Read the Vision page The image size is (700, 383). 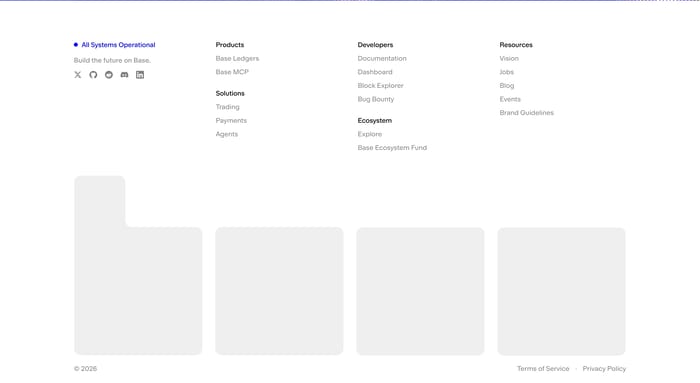[x=509, y=58]
